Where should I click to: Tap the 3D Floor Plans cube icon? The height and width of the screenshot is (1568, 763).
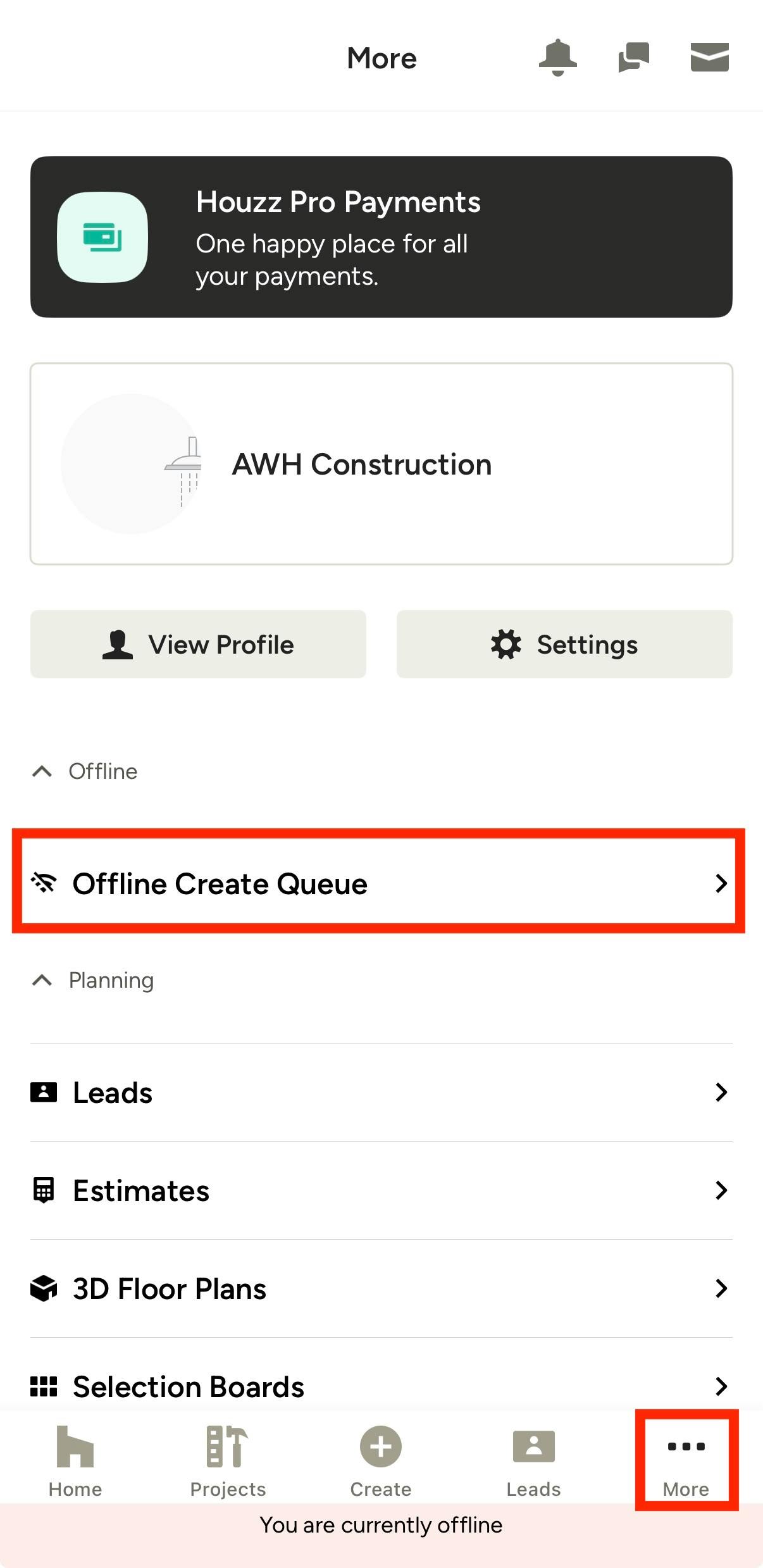(x=44, y=1288)
